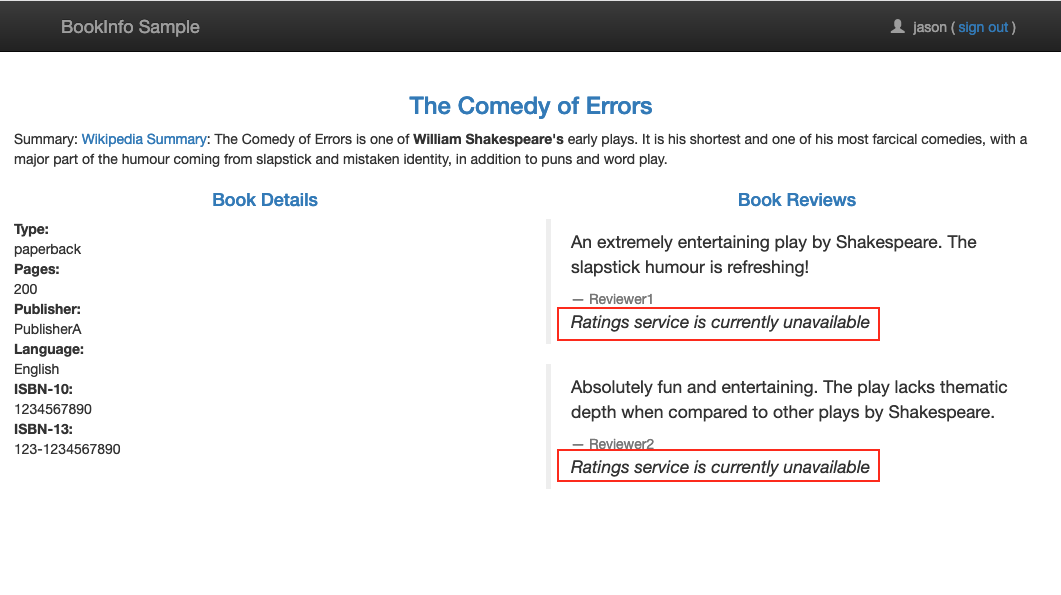1061x595 pixels.
Task: Click the "PublisherA" publisher value
Action: tap(48, 329)
